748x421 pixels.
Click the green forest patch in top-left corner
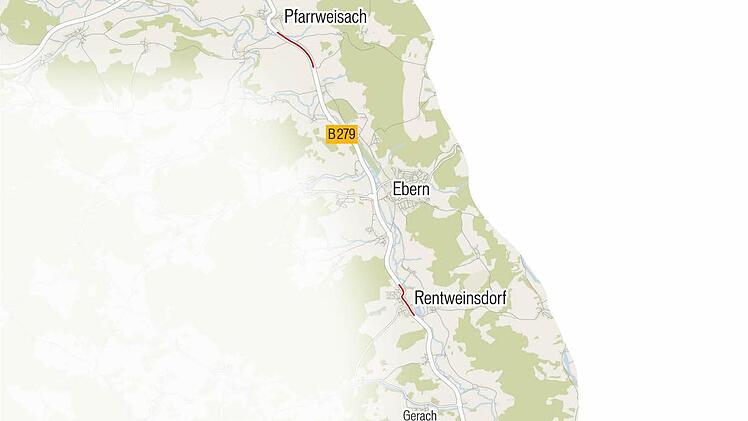(24, 21)
